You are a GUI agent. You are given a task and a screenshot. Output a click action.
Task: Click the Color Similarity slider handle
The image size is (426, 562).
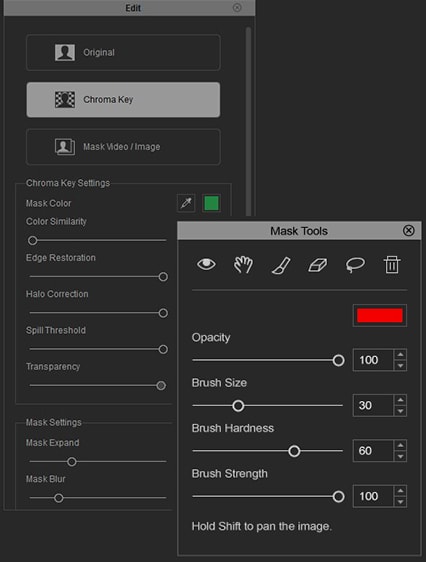[x=33, y=240]
